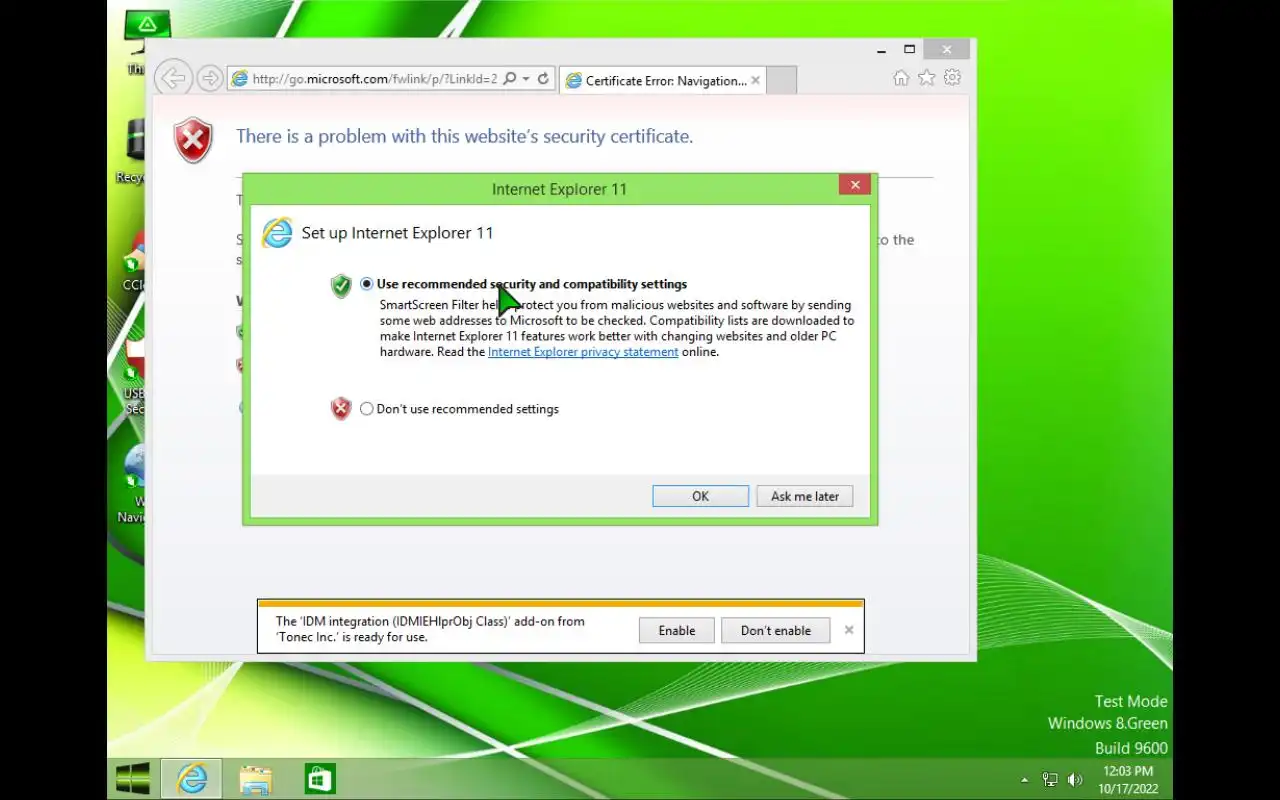Minimize the Internet Explorer window

point(881,49)
